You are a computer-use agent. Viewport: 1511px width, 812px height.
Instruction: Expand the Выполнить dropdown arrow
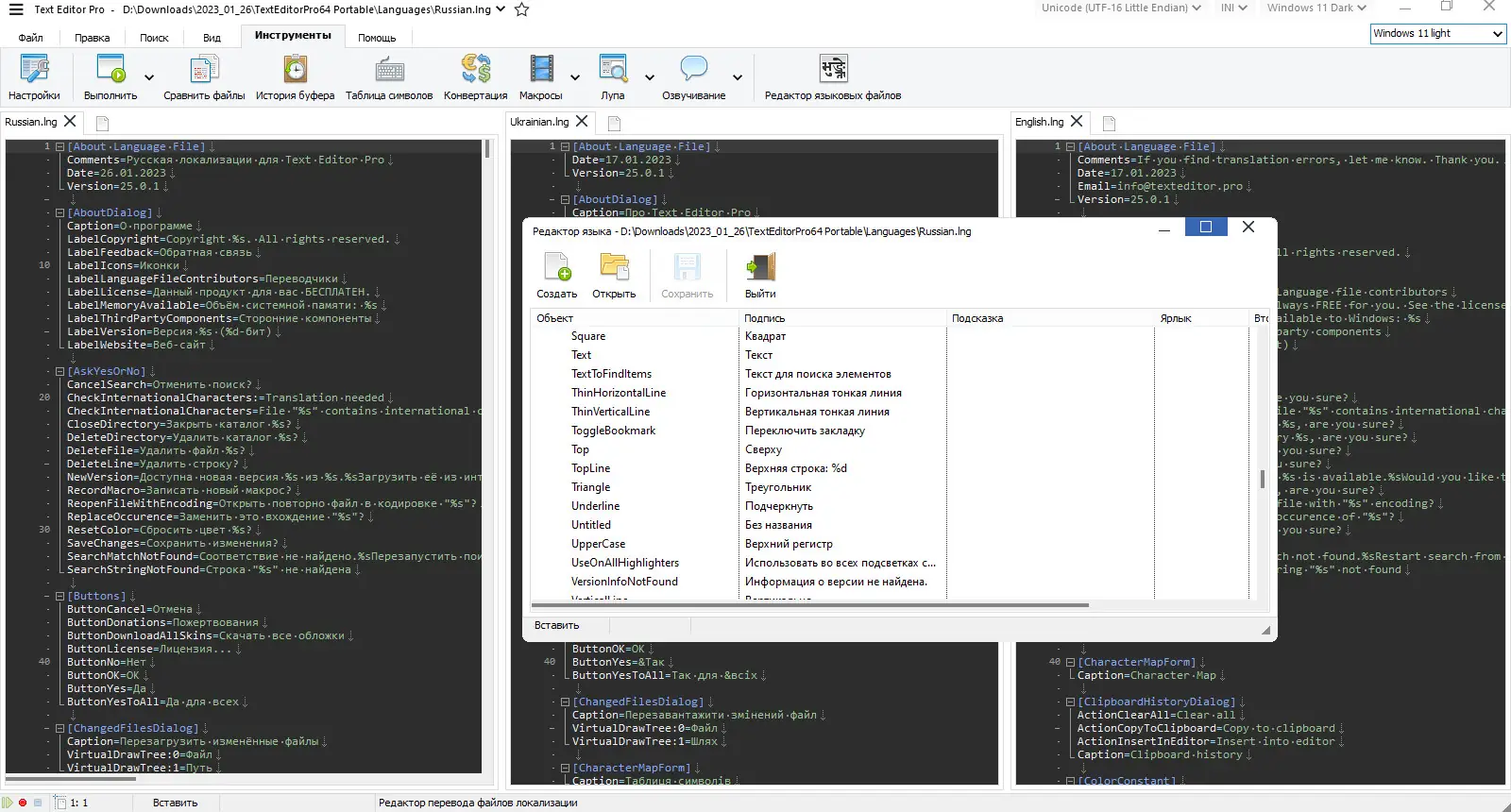[x=149, y=78]
